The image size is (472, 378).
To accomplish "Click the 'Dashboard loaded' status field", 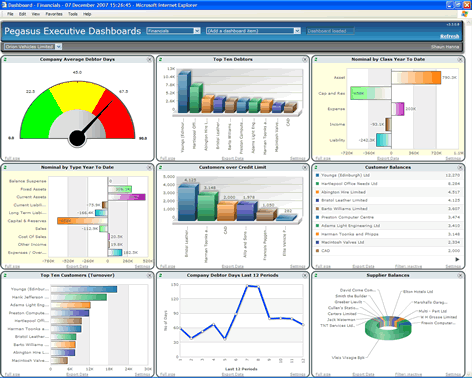I will coord(330,31).
